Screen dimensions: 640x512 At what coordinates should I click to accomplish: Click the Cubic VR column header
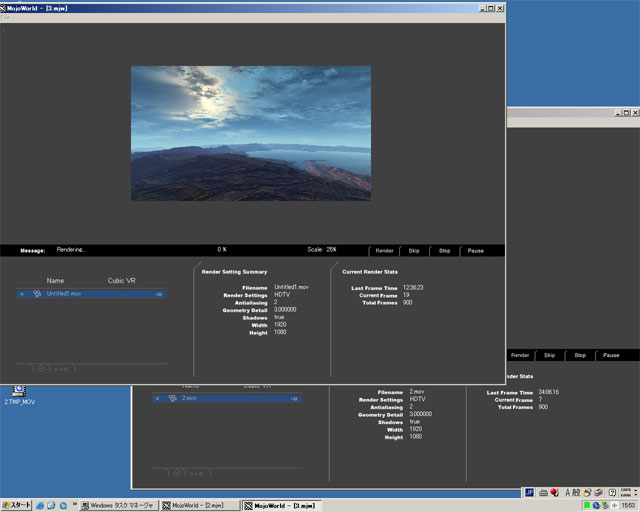coord(121,280)
